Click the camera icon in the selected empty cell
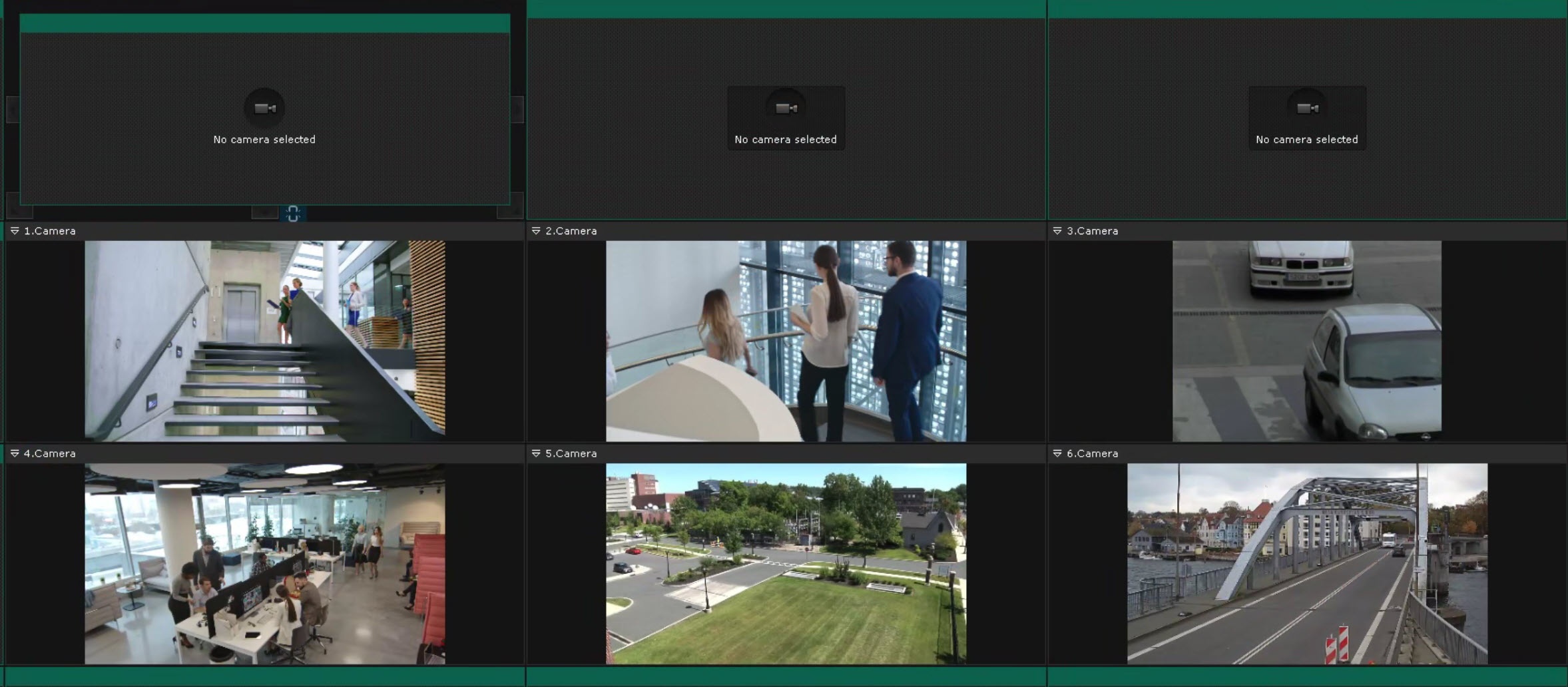The height and width of the screenshot is (687, 1568). (265, 109)
